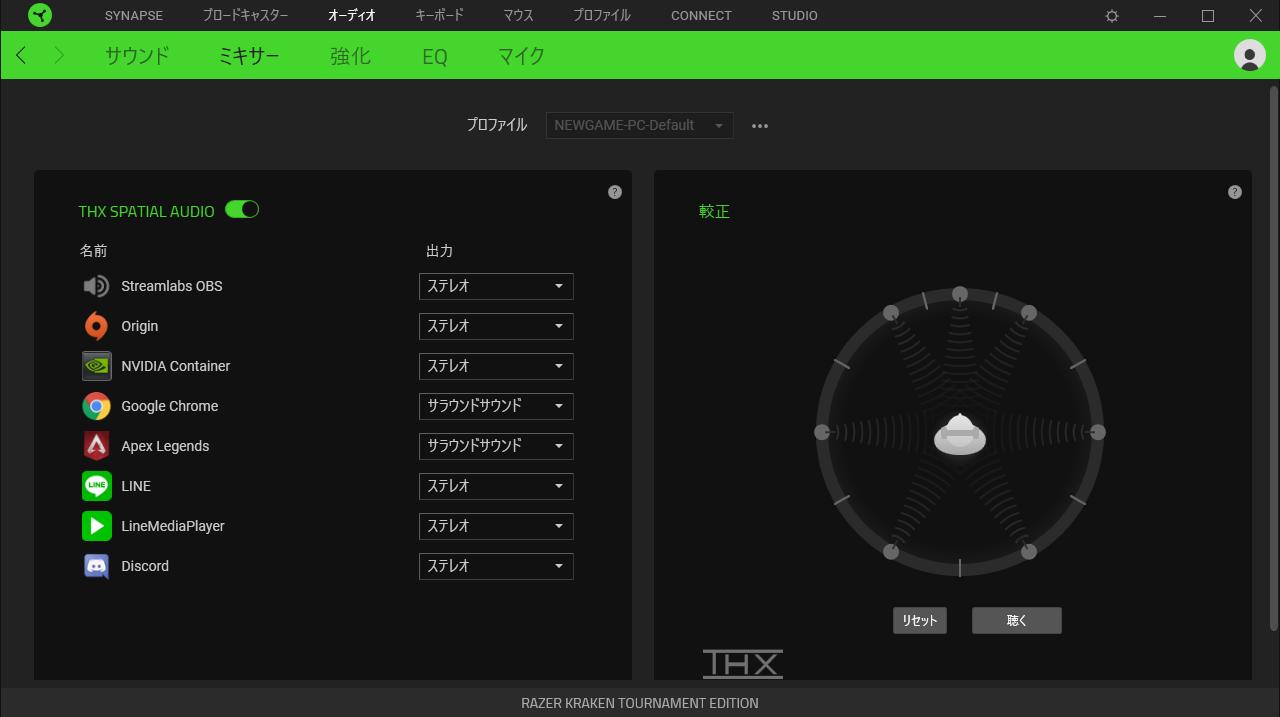Screen dimensions: 1280x717
Task: Toggle THX Spatial Audio switch off
Action: click(x=242, y=209)
